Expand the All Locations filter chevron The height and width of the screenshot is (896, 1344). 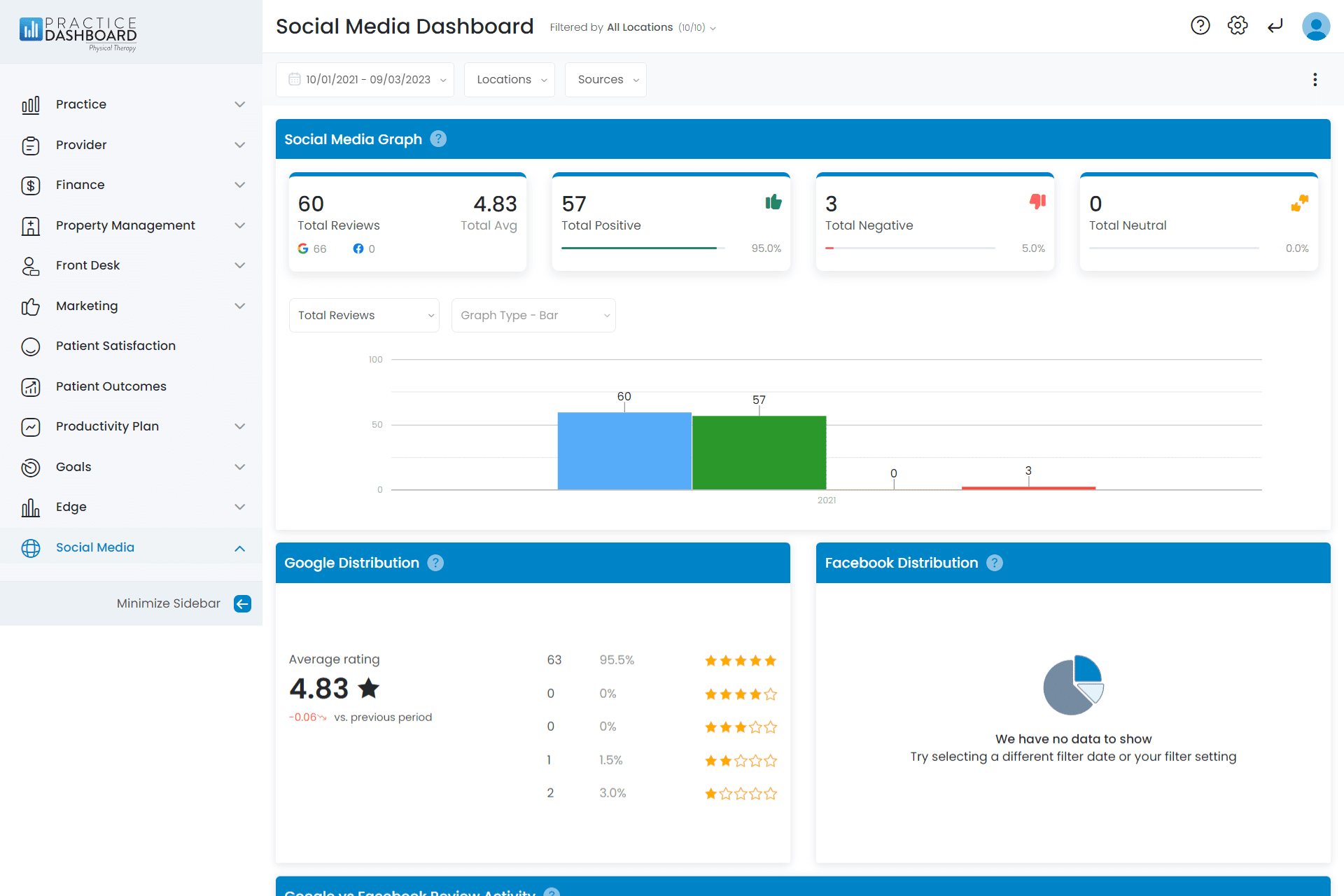(x=713, y=28)
